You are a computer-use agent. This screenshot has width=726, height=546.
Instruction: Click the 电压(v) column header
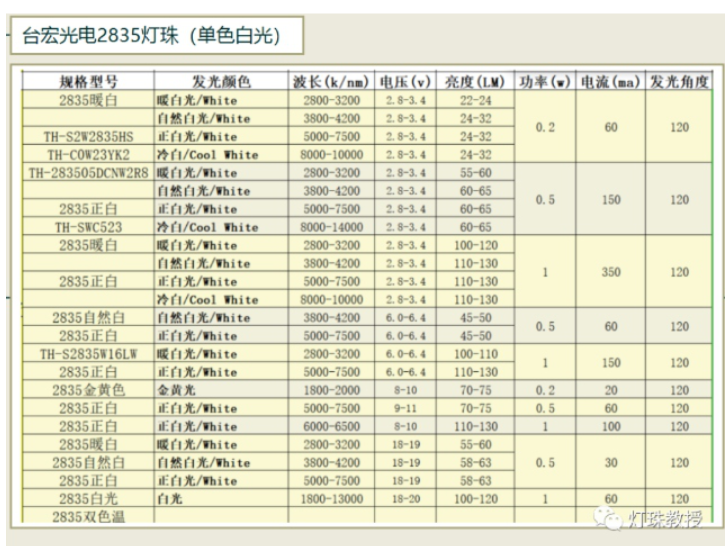(405, 82)
